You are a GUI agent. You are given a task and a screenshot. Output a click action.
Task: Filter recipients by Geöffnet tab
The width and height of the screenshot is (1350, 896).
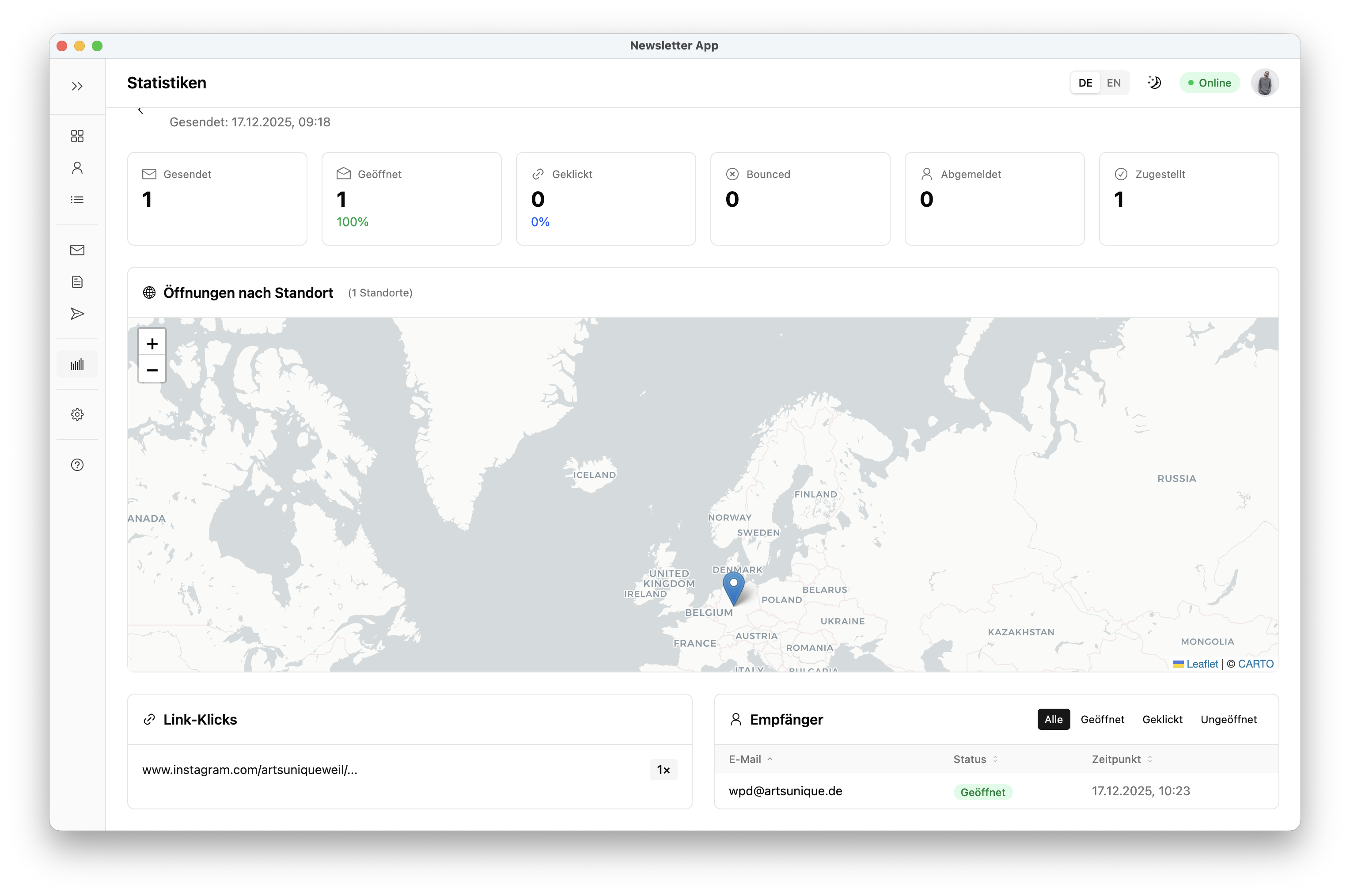pyautogui.click(x=1102, y=719)
